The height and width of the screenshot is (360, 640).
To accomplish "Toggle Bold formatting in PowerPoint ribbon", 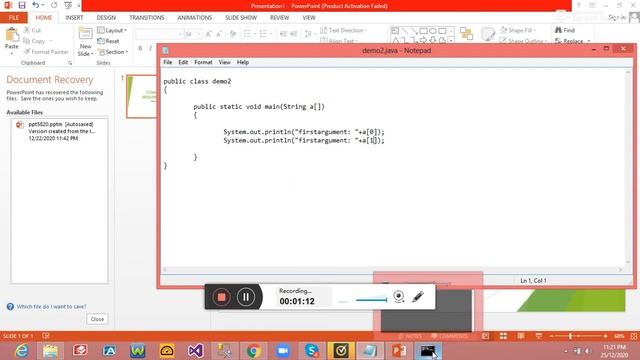I will tap(140, 48).
